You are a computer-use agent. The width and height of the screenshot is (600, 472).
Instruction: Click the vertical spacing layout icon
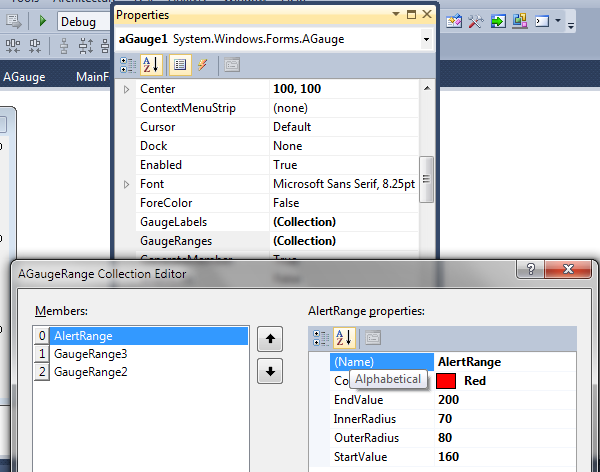click(86, 46)
